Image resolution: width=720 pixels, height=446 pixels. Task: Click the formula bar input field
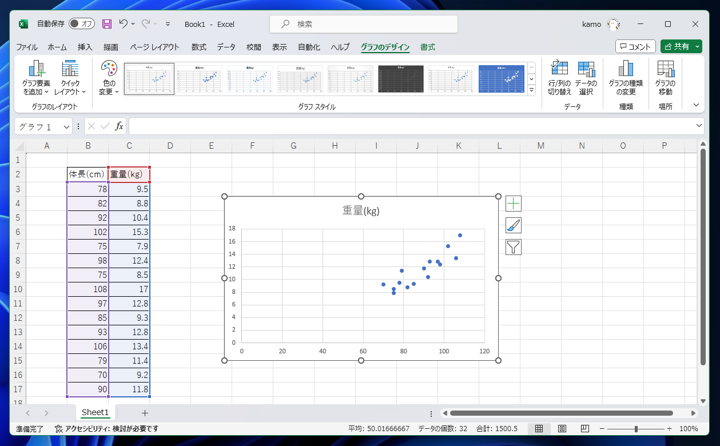click(412, 126)
